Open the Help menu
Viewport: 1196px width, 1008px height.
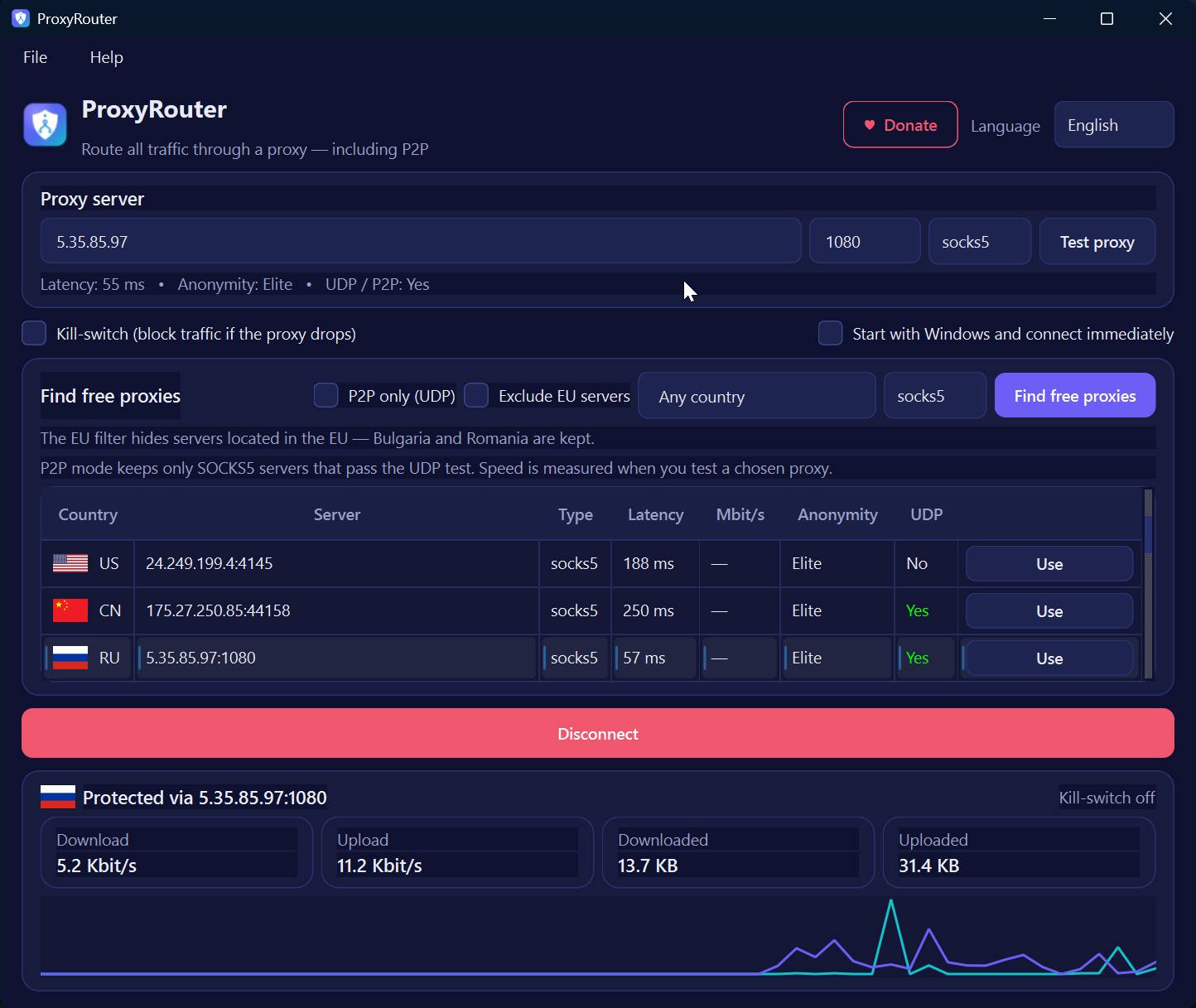106,57
